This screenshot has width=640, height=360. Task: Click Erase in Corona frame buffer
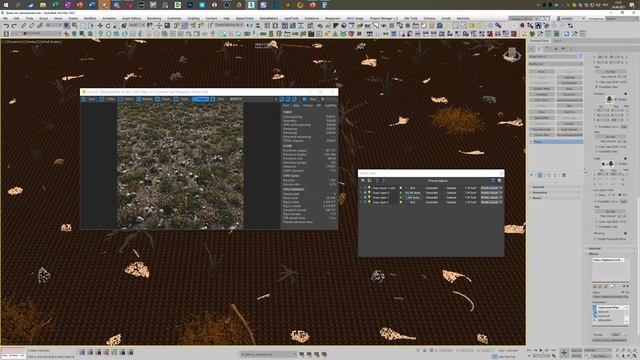[163, 99]
